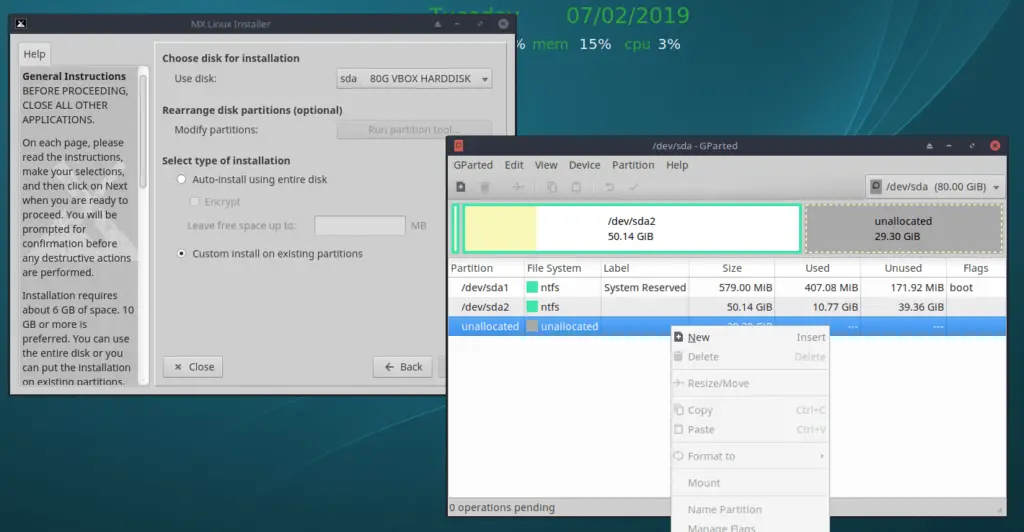Select the /dev/sda2 partition row

(x=727, y=307)
